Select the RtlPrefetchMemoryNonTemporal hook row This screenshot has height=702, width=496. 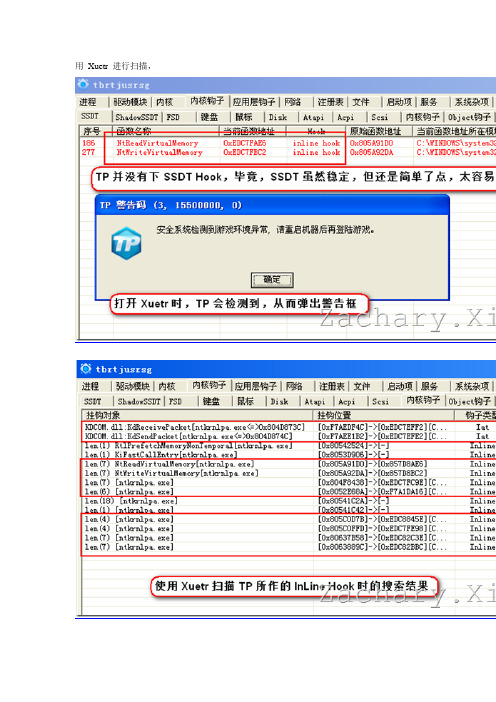289,445
